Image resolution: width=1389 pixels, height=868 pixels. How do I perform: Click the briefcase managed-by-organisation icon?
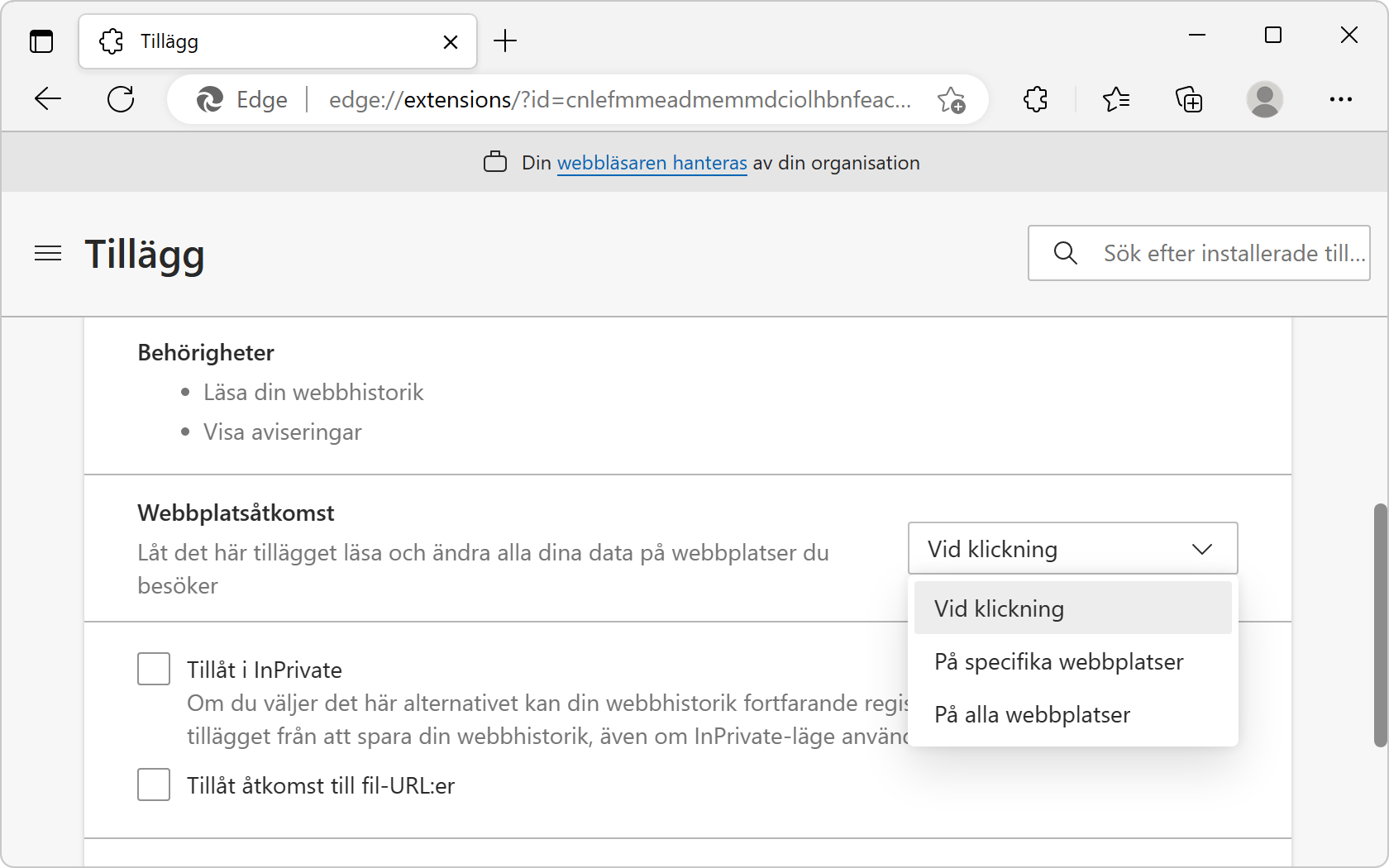pyautogui.click(x=495, y=162)
